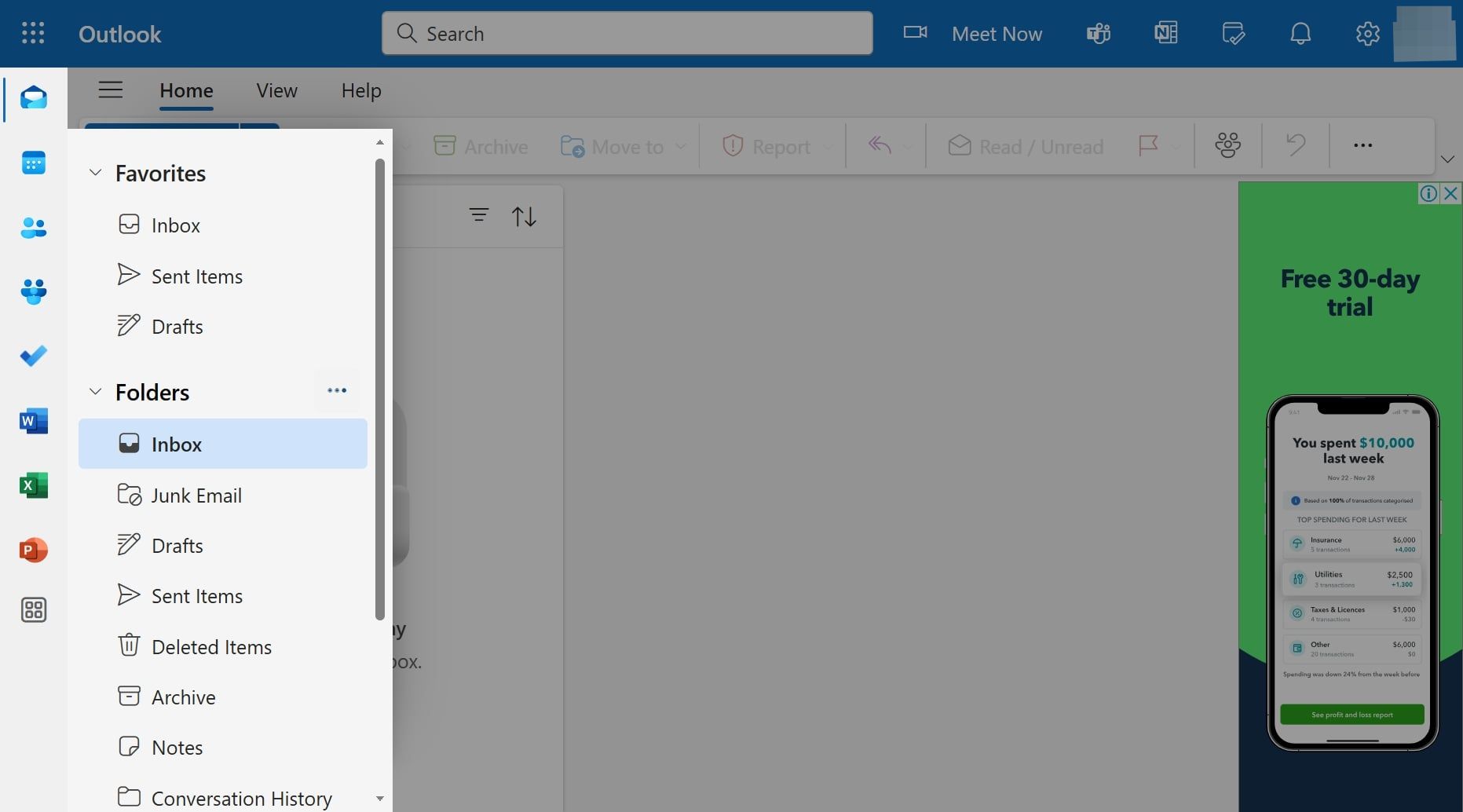Collapse the Favorites section
The height and width of the screenshot is (812, 1463).
tap(95, 173)
